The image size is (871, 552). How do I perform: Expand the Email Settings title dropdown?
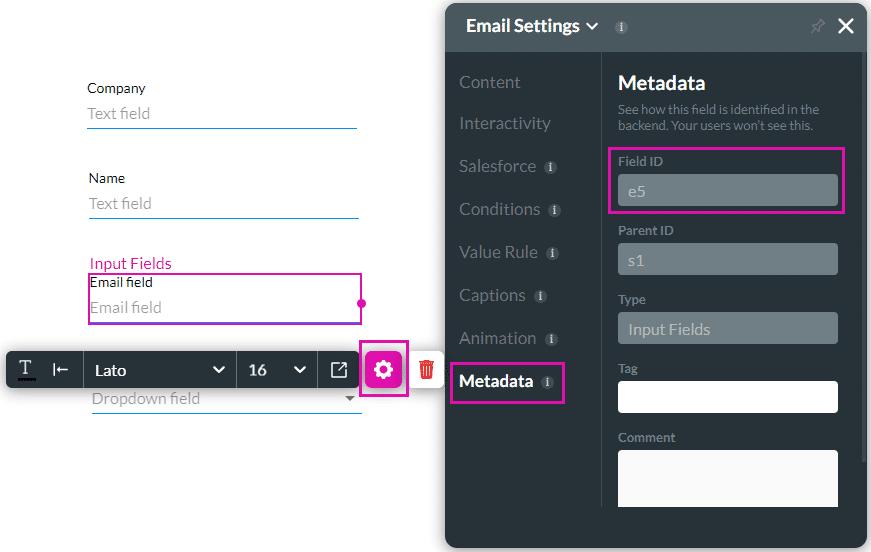point(592,26)
